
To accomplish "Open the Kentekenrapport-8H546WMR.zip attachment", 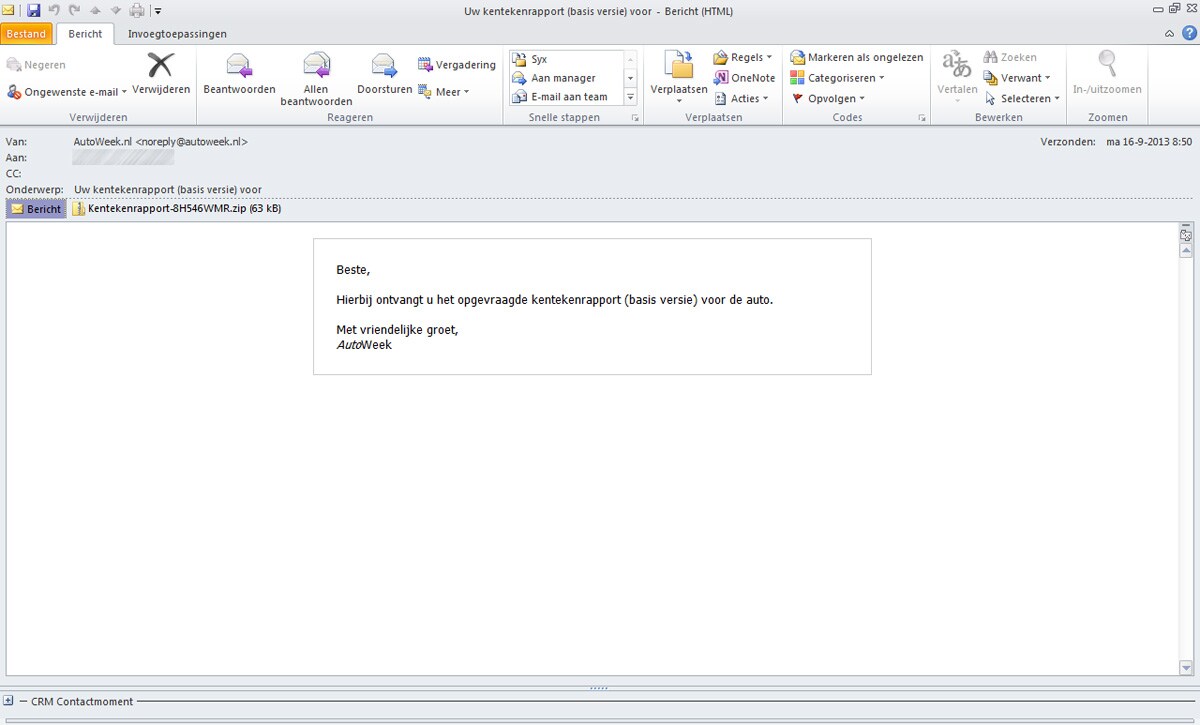I will pos(176,209).
